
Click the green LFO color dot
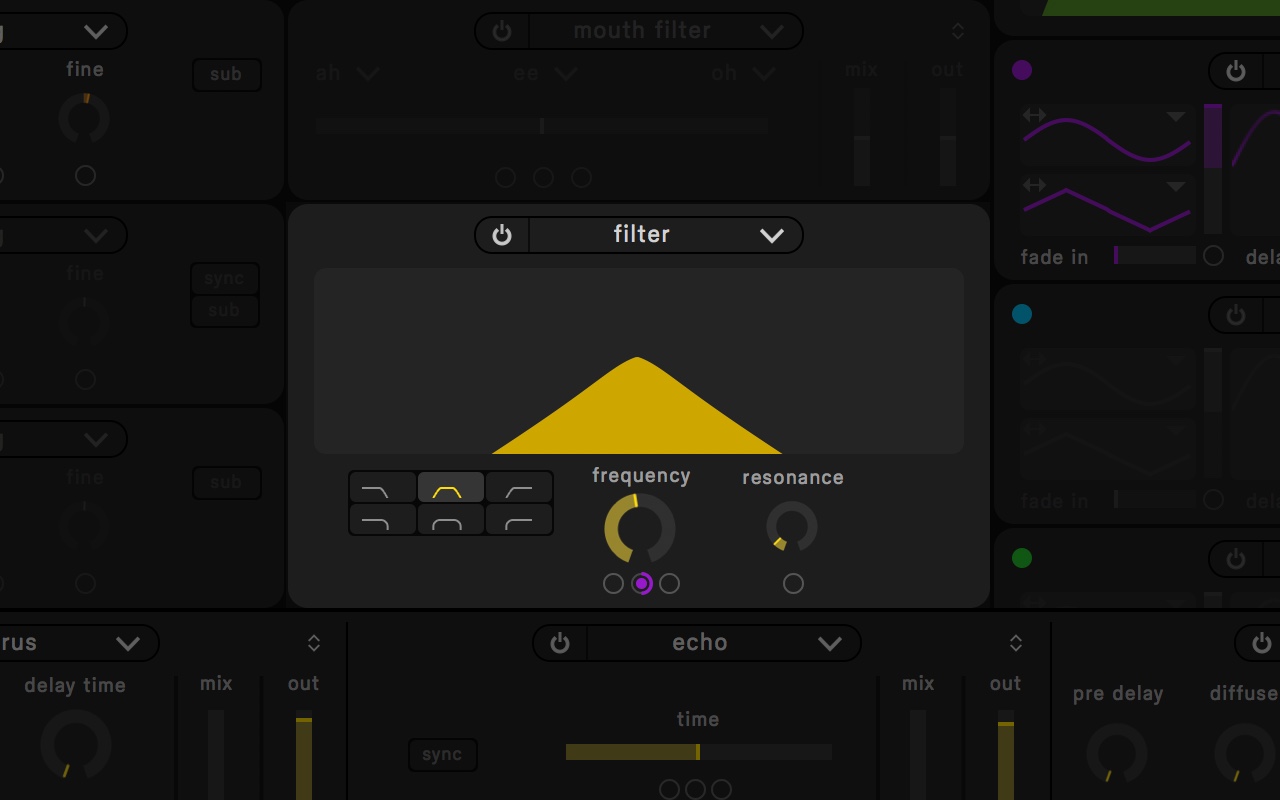[1022, 558]
